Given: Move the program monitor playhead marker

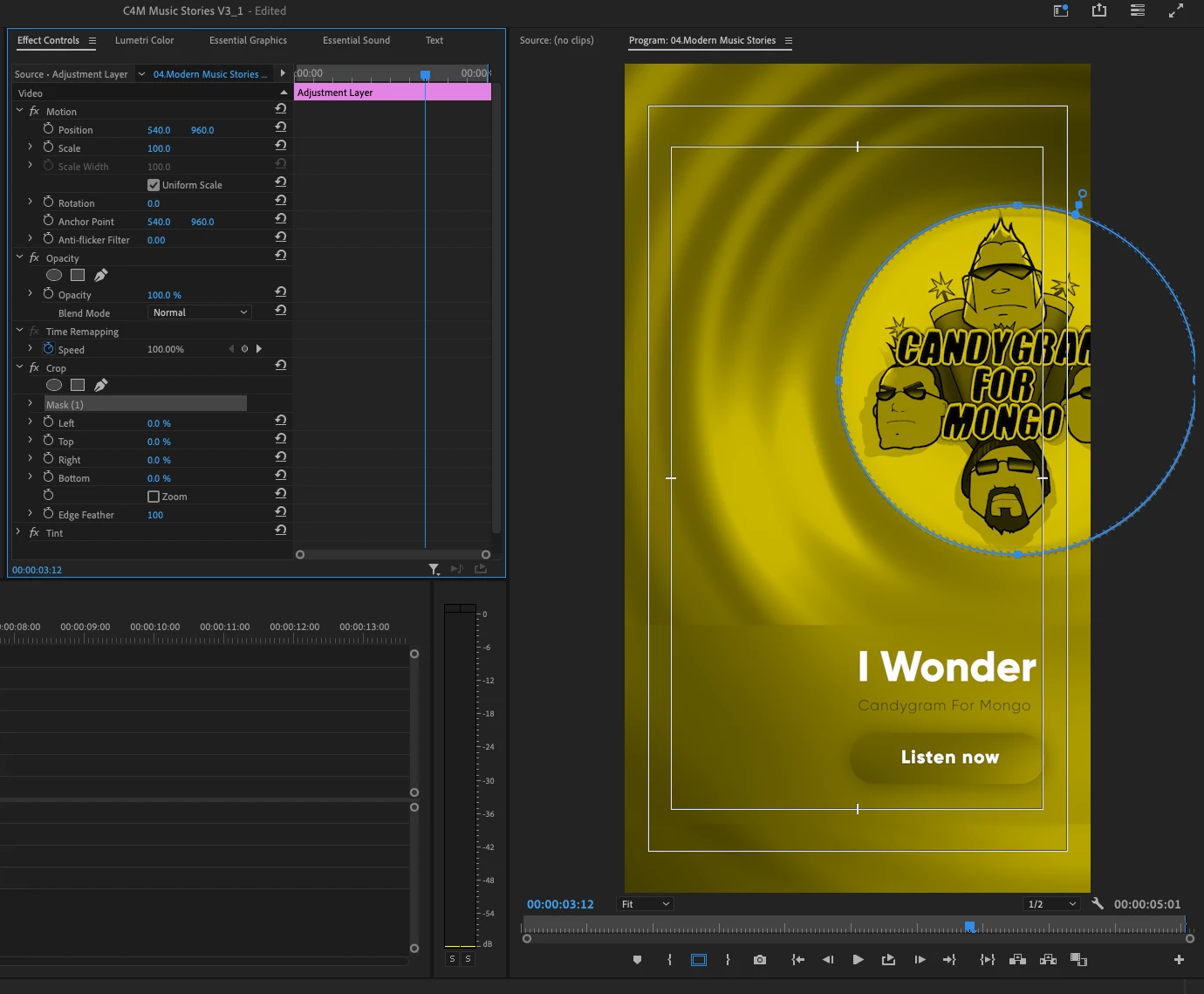Looking at the screenshot, I should click(969, 926).
